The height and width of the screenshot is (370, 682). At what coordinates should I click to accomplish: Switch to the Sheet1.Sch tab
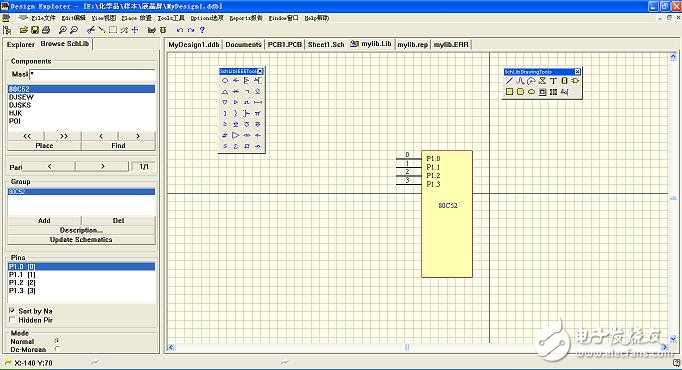(326, 44)
